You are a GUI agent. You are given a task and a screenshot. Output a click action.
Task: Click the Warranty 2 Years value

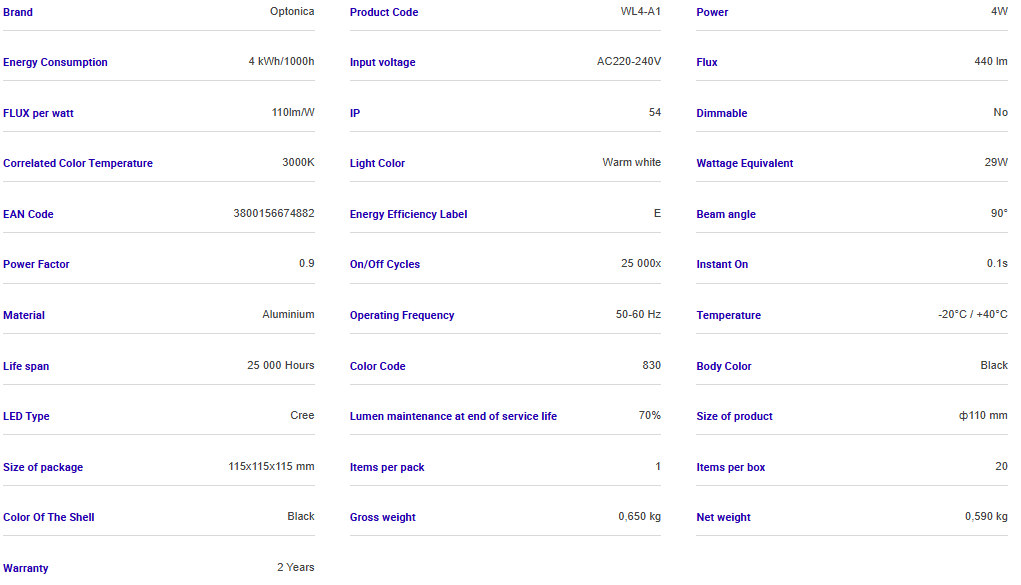[x=295, y=568]
